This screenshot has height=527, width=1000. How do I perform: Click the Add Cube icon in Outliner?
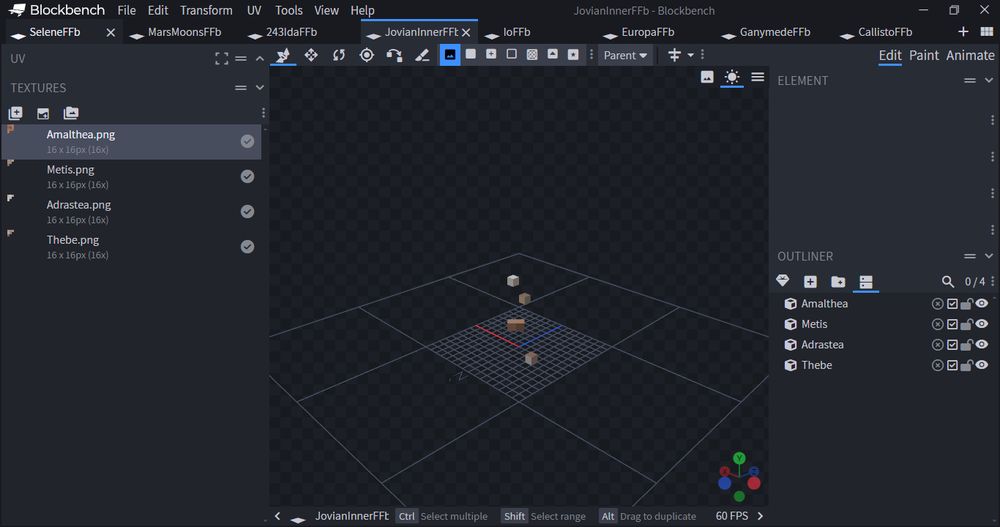point(810,282)
